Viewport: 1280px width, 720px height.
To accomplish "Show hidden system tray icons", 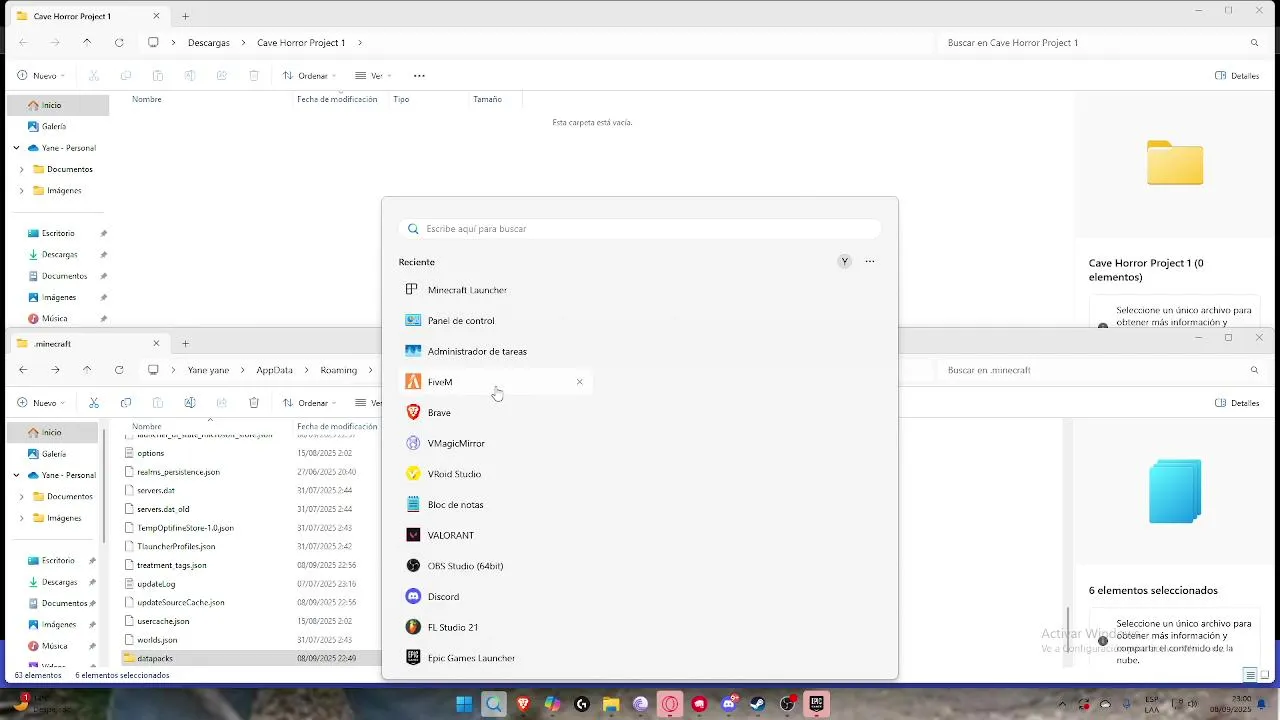I will tap(1062, 704).
